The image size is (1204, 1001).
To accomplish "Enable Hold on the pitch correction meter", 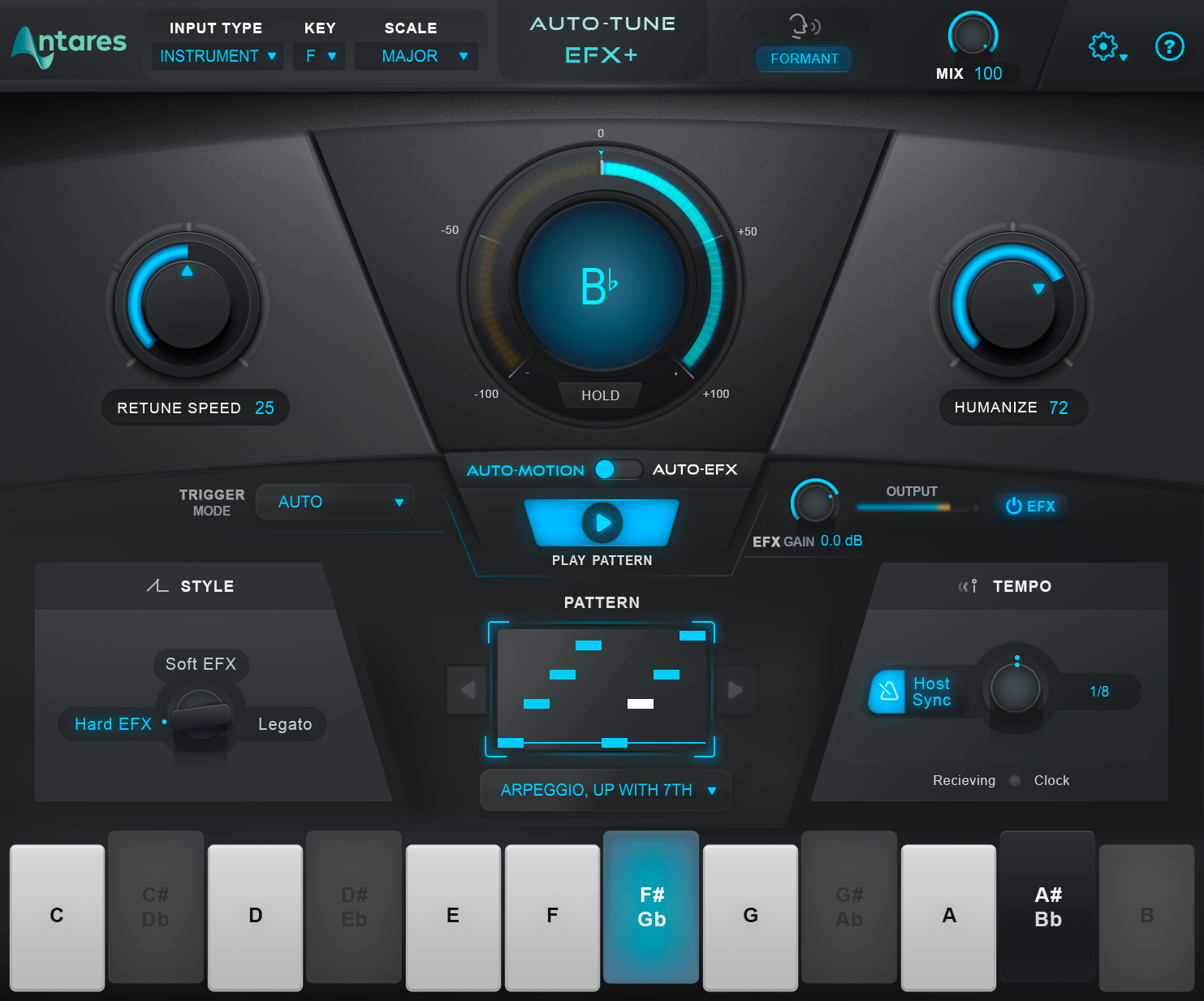I will [x=600, y=395].
